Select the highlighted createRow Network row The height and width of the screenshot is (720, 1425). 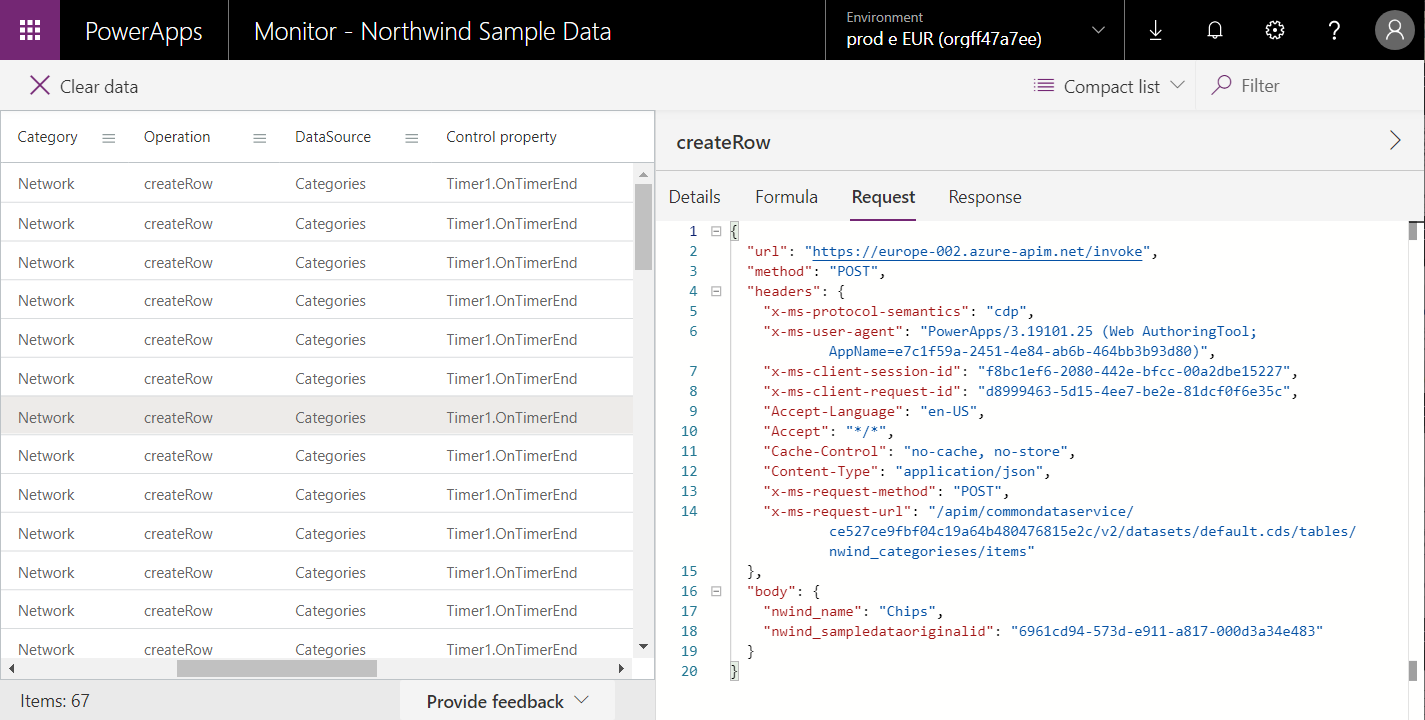[317, 417]
